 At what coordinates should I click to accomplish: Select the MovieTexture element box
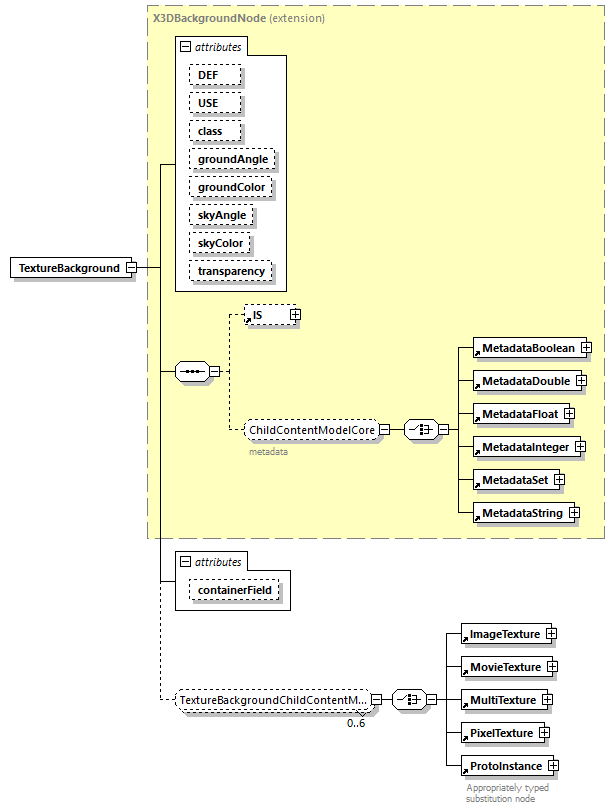tap(505, 667)
